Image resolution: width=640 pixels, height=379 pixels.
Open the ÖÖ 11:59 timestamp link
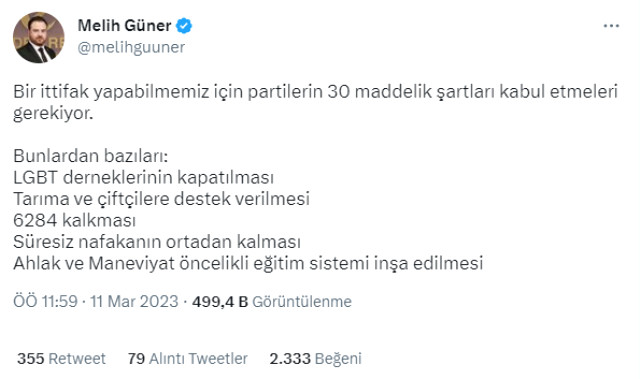tap(45, 301)
